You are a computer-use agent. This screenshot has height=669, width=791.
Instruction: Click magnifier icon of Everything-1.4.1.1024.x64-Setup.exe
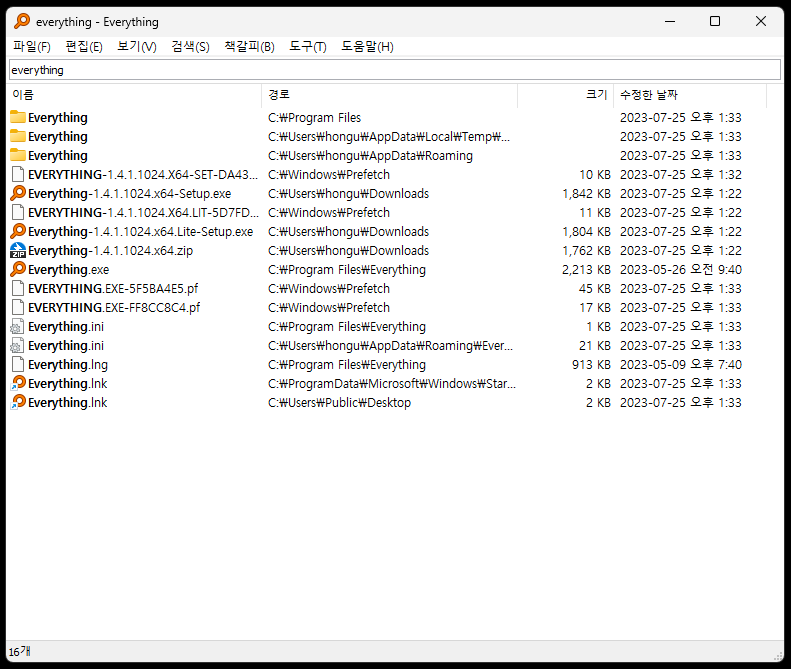click(x=18, y=193)
